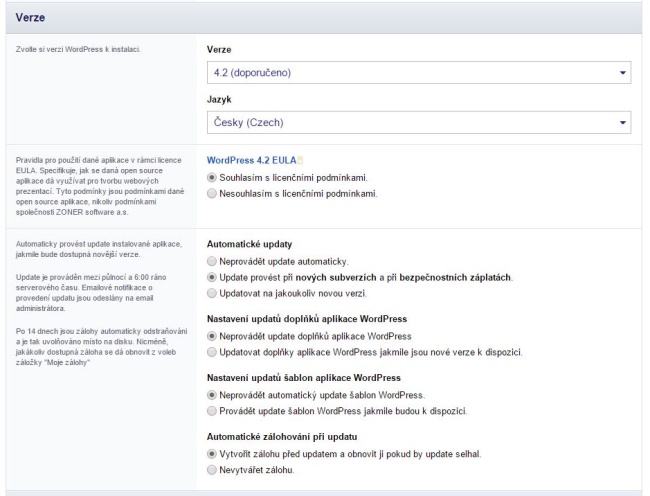650x496 pixels.
Task: Click the arrow on the Jazyk dropdown
Action: point(624,122)
